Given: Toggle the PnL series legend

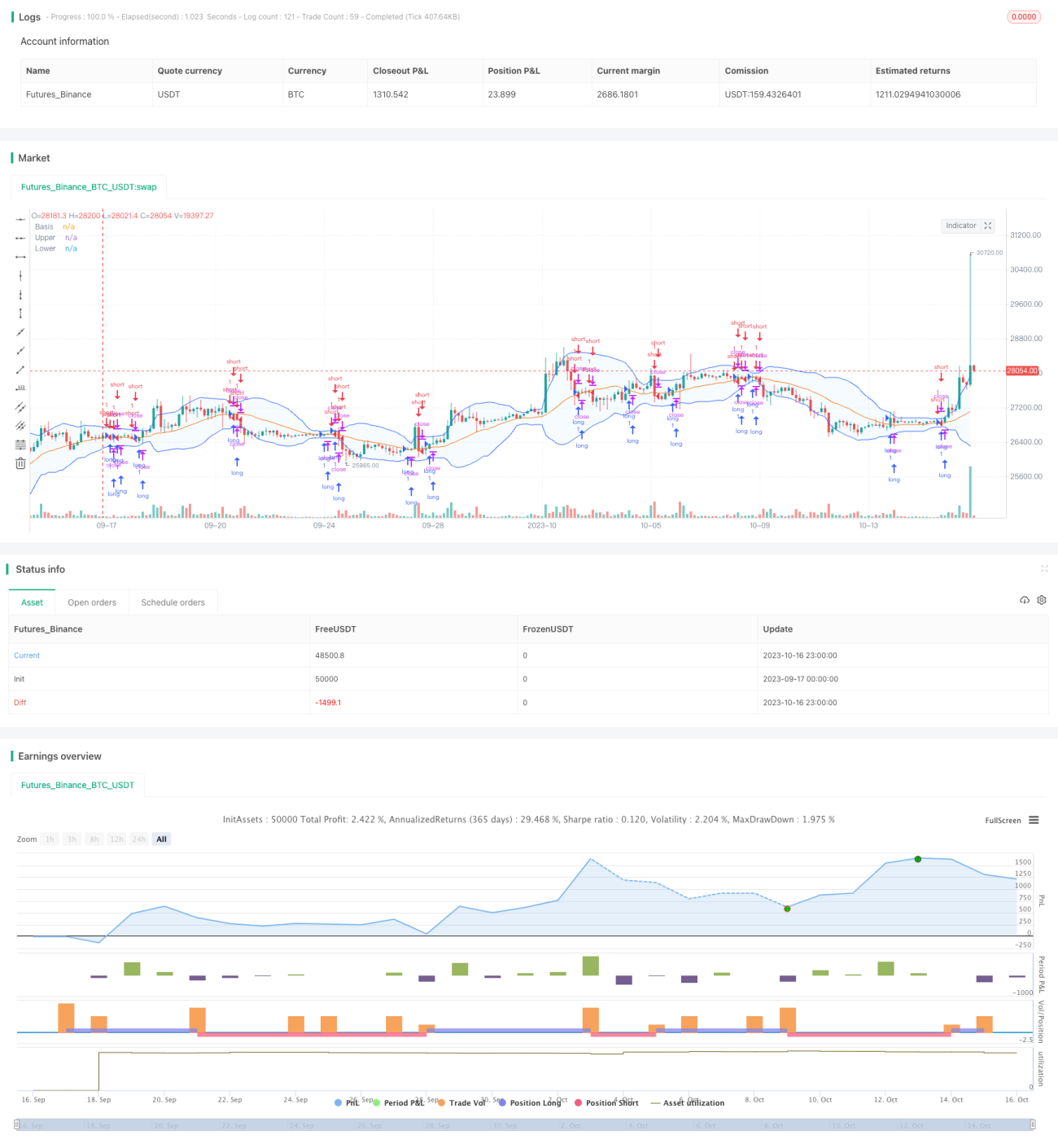Looking at the screenshot, I should (347, 1102).
